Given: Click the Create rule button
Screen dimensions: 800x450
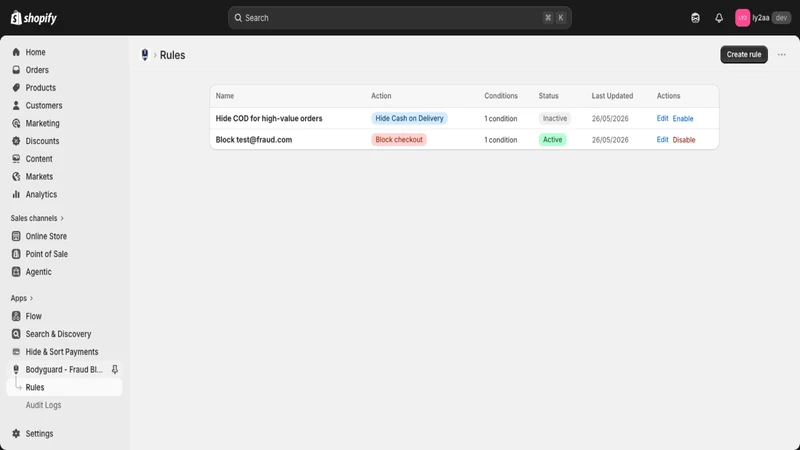Looking at the screenshot, I should 744,55.
